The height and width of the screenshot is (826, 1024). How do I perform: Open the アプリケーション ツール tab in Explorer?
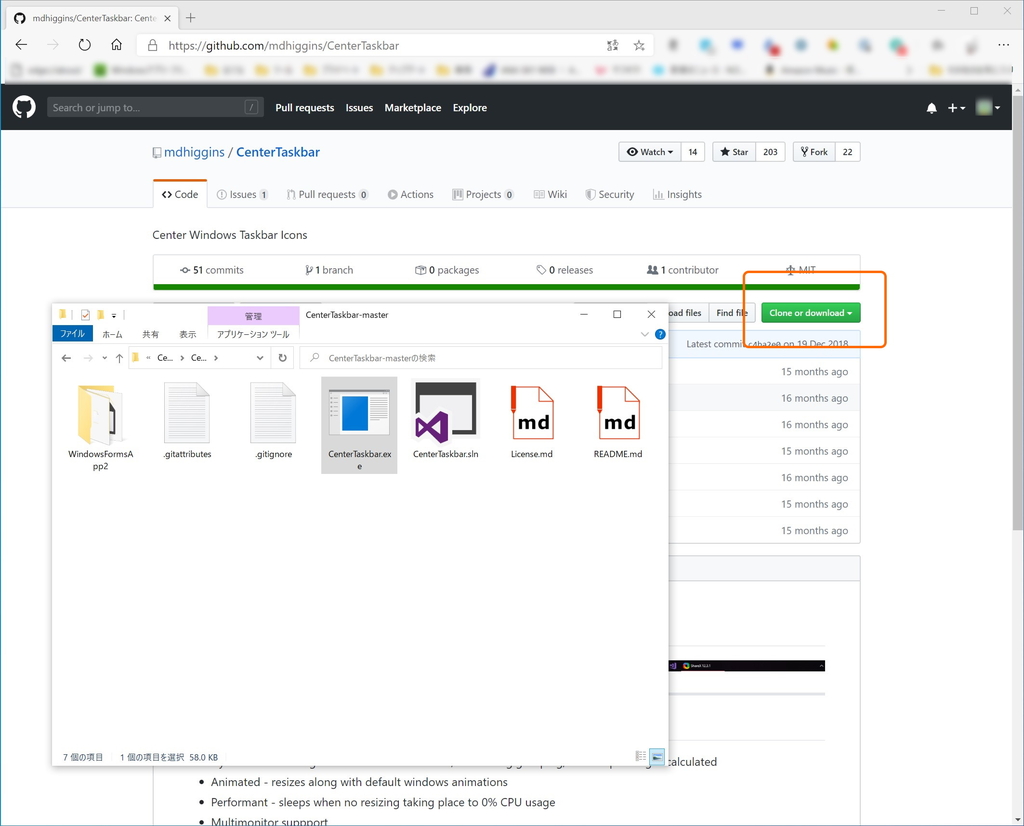point(253,334)
